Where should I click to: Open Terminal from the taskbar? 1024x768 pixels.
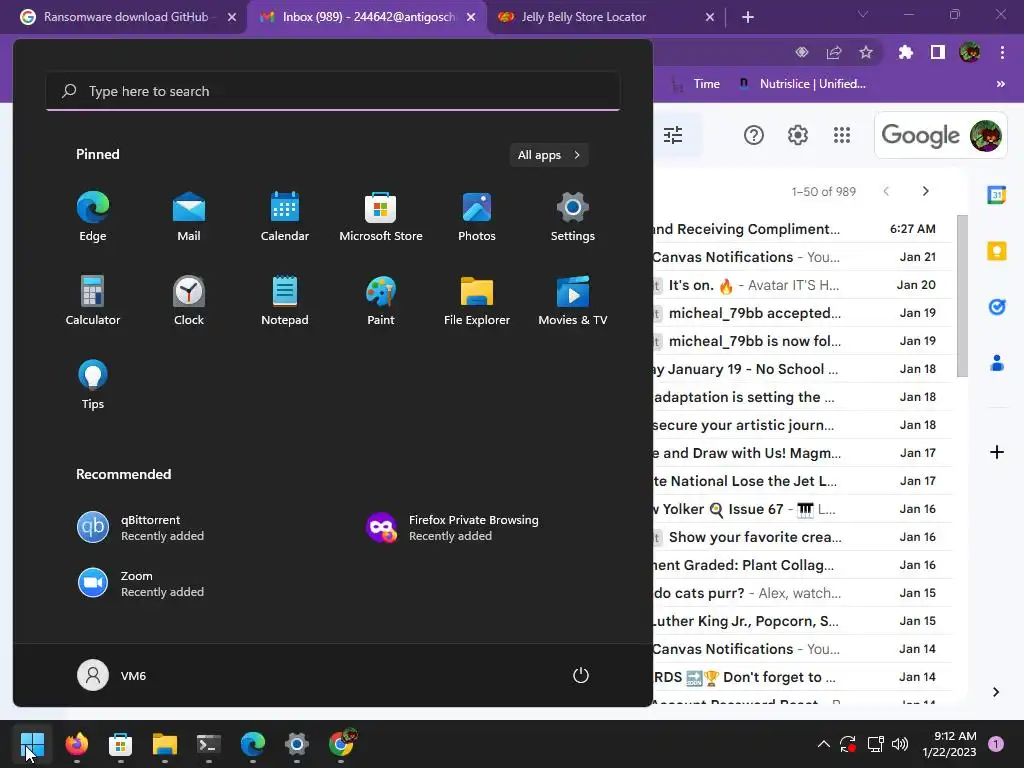click(208, 744)
